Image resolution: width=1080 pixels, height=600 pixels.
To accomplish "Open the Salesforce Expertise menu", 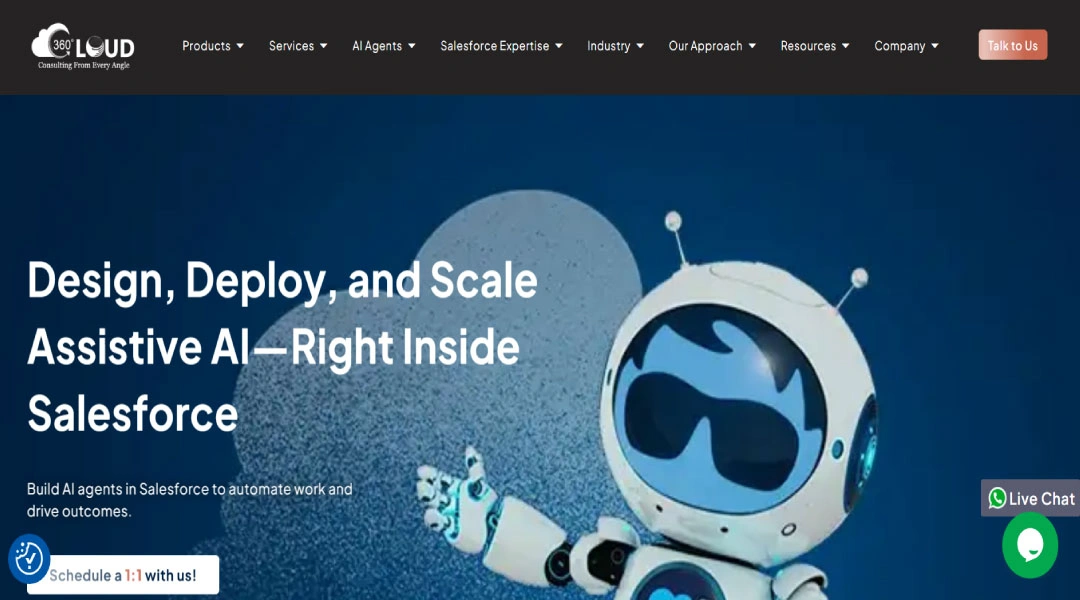I will pyautogui.click(x=495, y=46).
